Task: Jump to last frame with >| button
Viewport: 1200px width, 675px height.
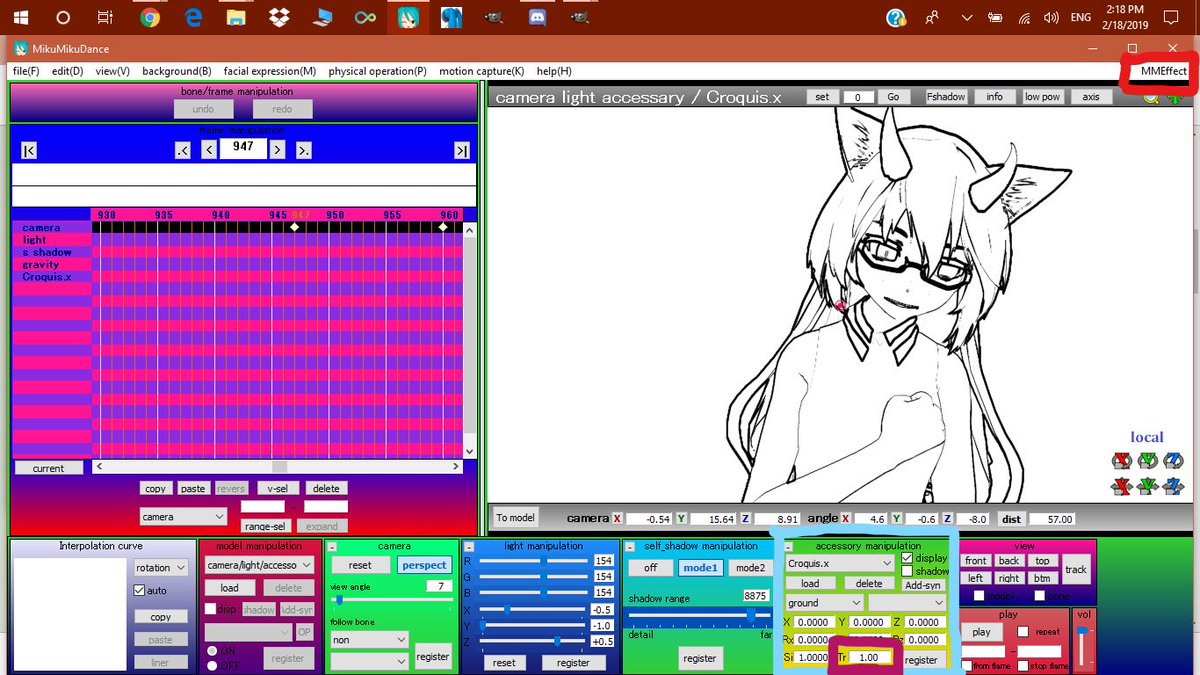Action: click(x=461, y=150)
